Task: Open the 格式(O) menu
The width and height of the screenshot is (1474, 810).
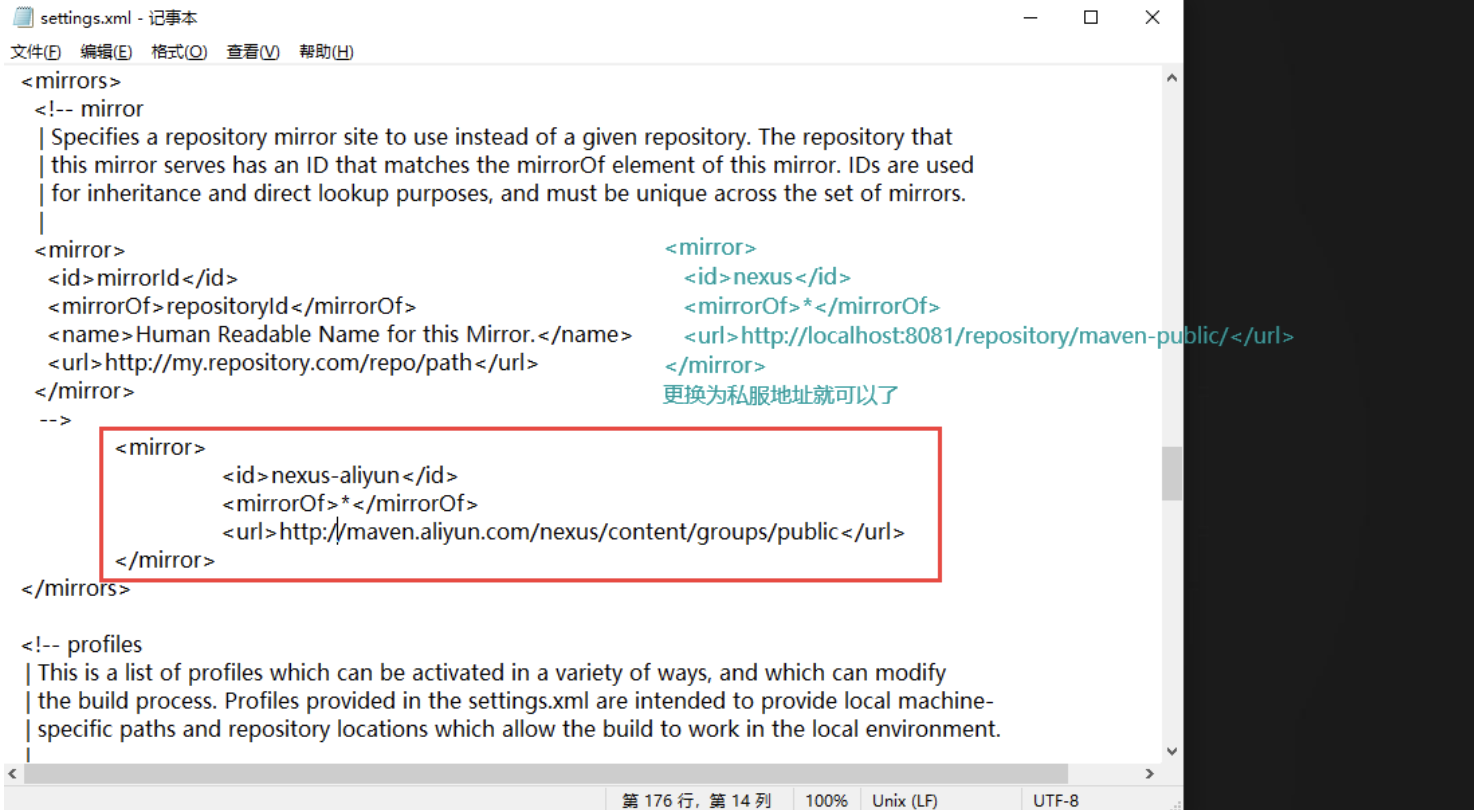Action: pos(179,52)
